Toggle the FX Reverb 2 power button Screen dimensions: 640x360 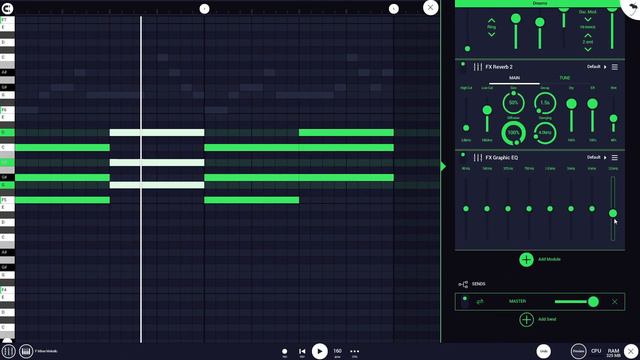click(463, 64)
